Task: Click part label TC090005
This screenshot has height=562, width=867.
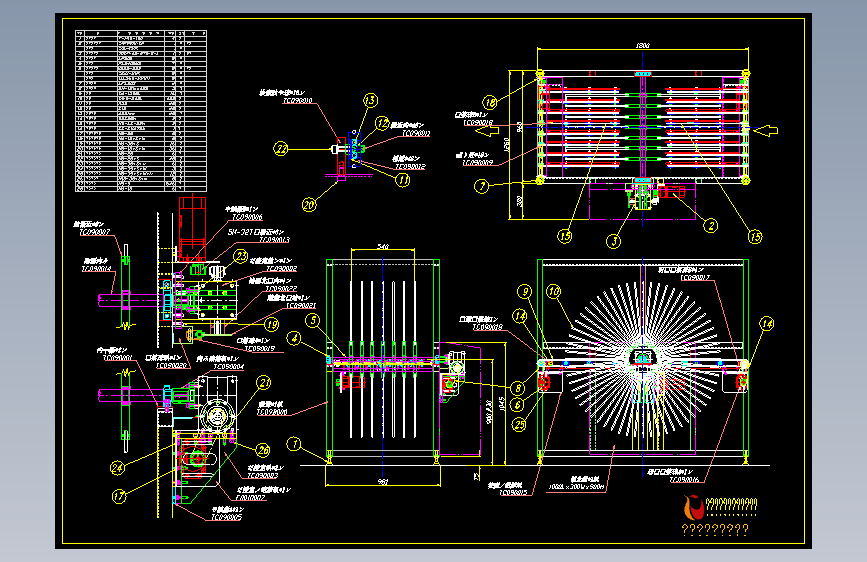Action: [226, 518]
